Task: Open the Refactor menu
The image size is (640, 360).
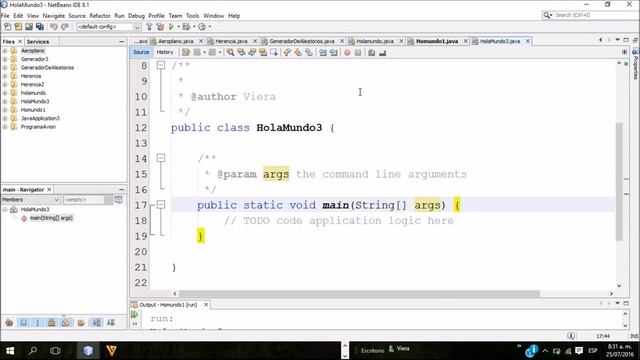Action: pos(100,16)
